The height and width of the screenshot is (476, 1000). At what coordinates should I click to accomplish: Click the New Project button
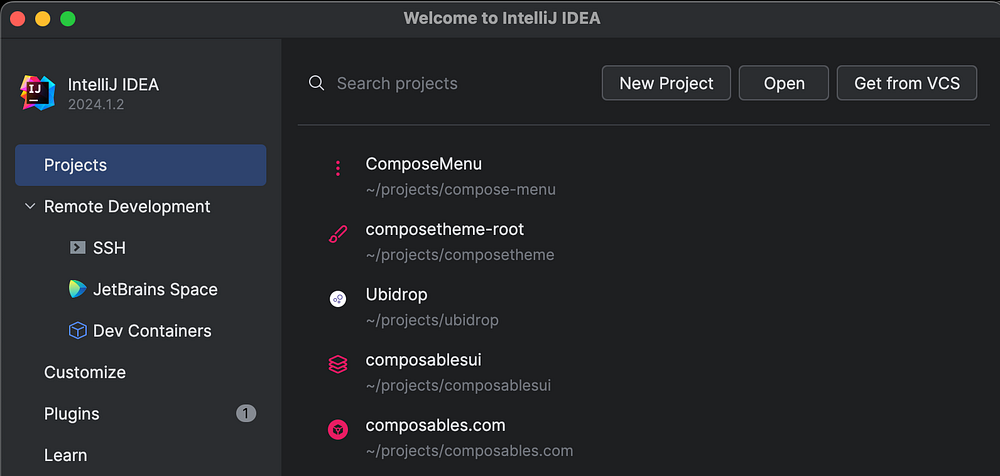tap(666, 83)
